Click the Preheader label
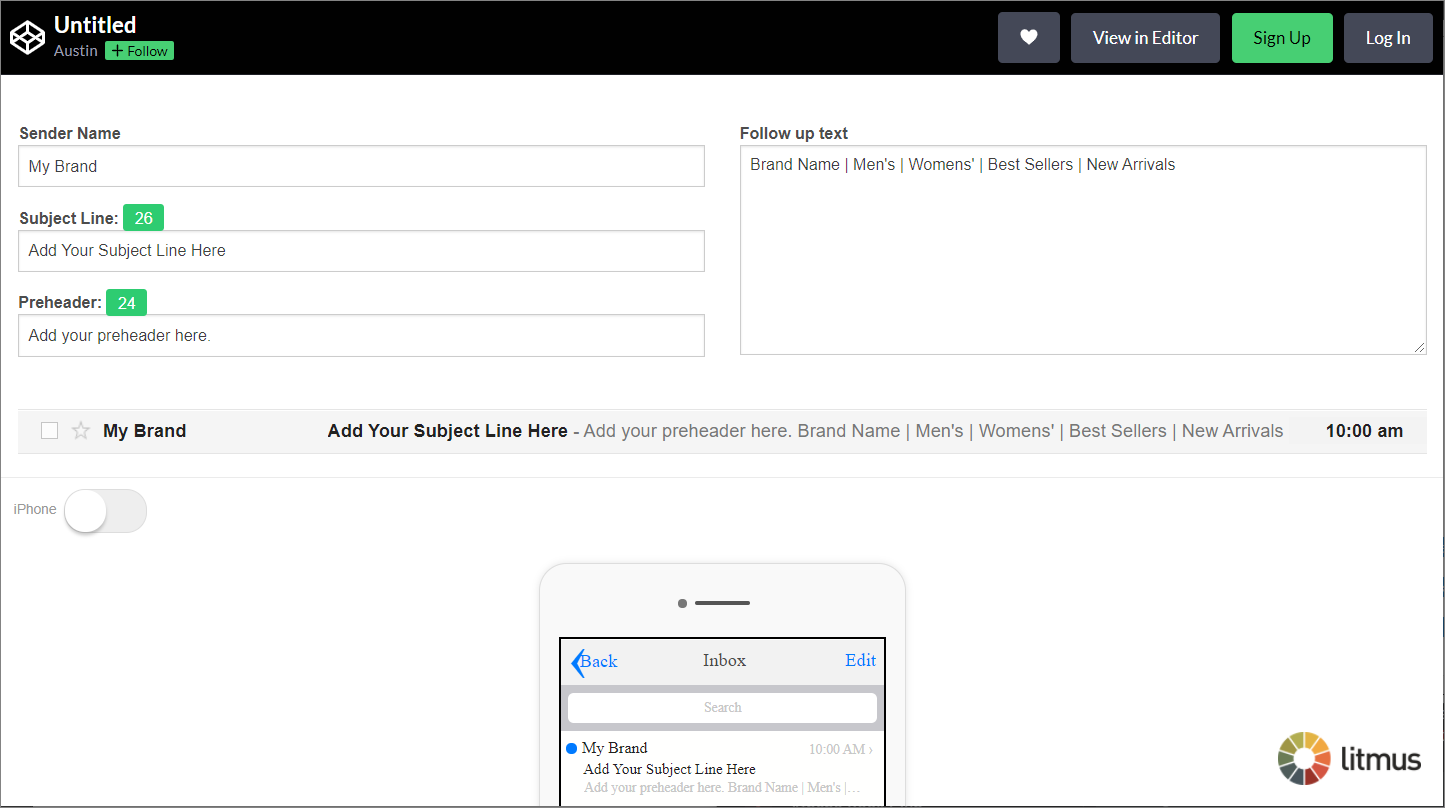The height and width of the screenshot is (808, 1445). pyautogui.click(x=60, y=302)
